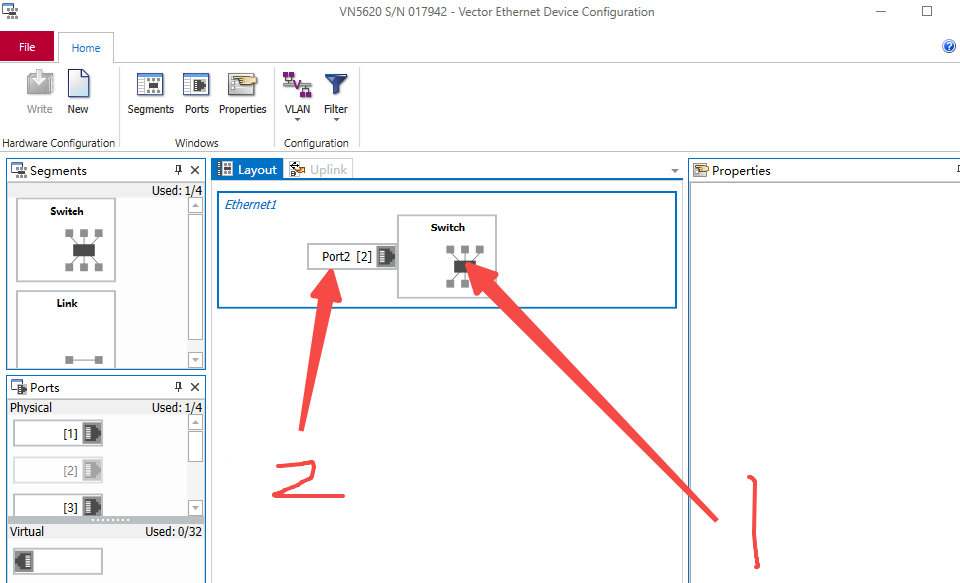This screenshot has height=583, width=960.
Task: Select physical port [2] in Ports panel
Action: tap(58, 470)
